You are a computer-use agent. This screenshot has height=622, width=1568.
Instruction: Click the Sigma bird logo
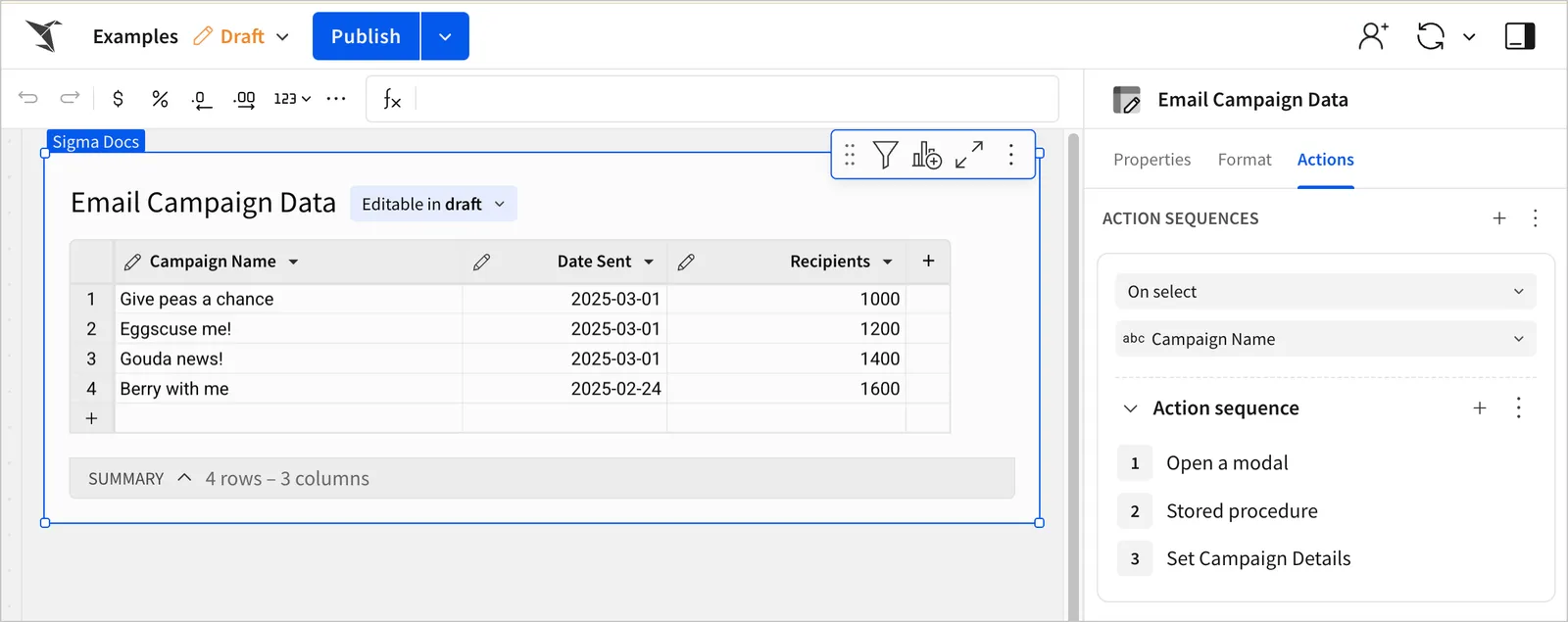point(44,36)
